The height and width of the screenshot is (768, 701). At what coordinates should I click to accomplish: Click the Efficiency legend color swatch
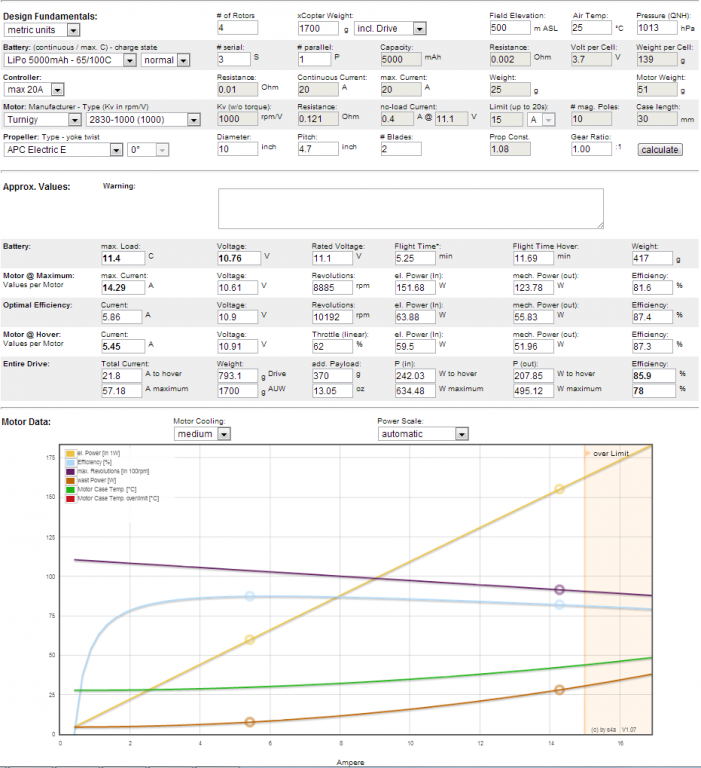[70, 461]
